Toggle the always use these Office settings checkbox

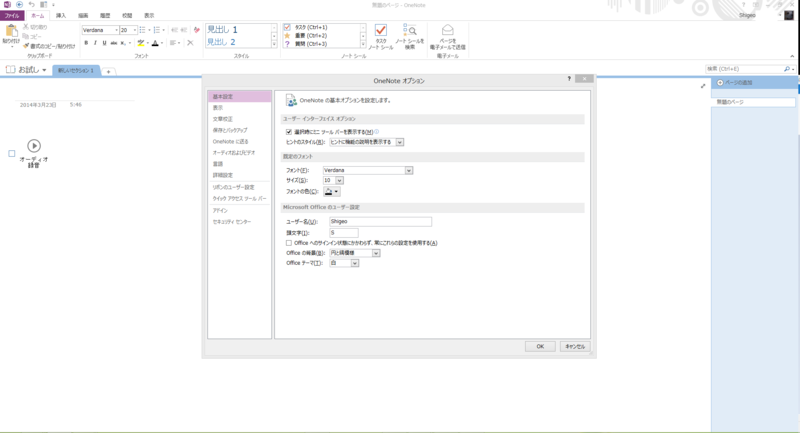[289, 243]
